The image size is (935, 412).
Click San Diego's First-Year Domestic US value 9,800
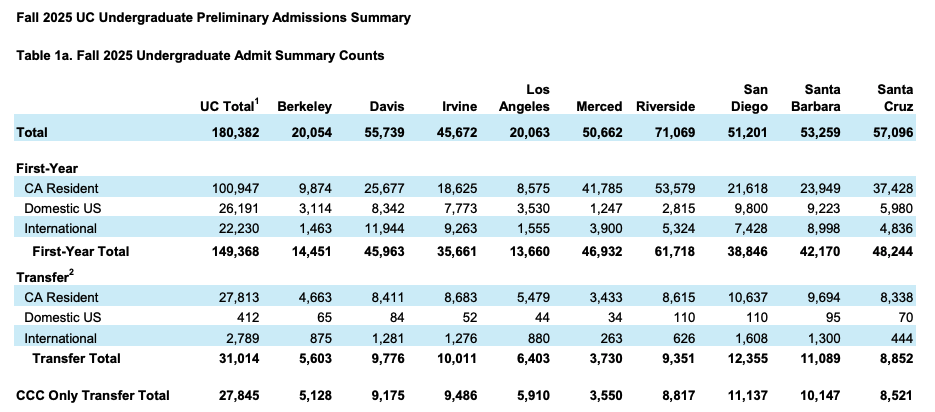pos(751,209)
